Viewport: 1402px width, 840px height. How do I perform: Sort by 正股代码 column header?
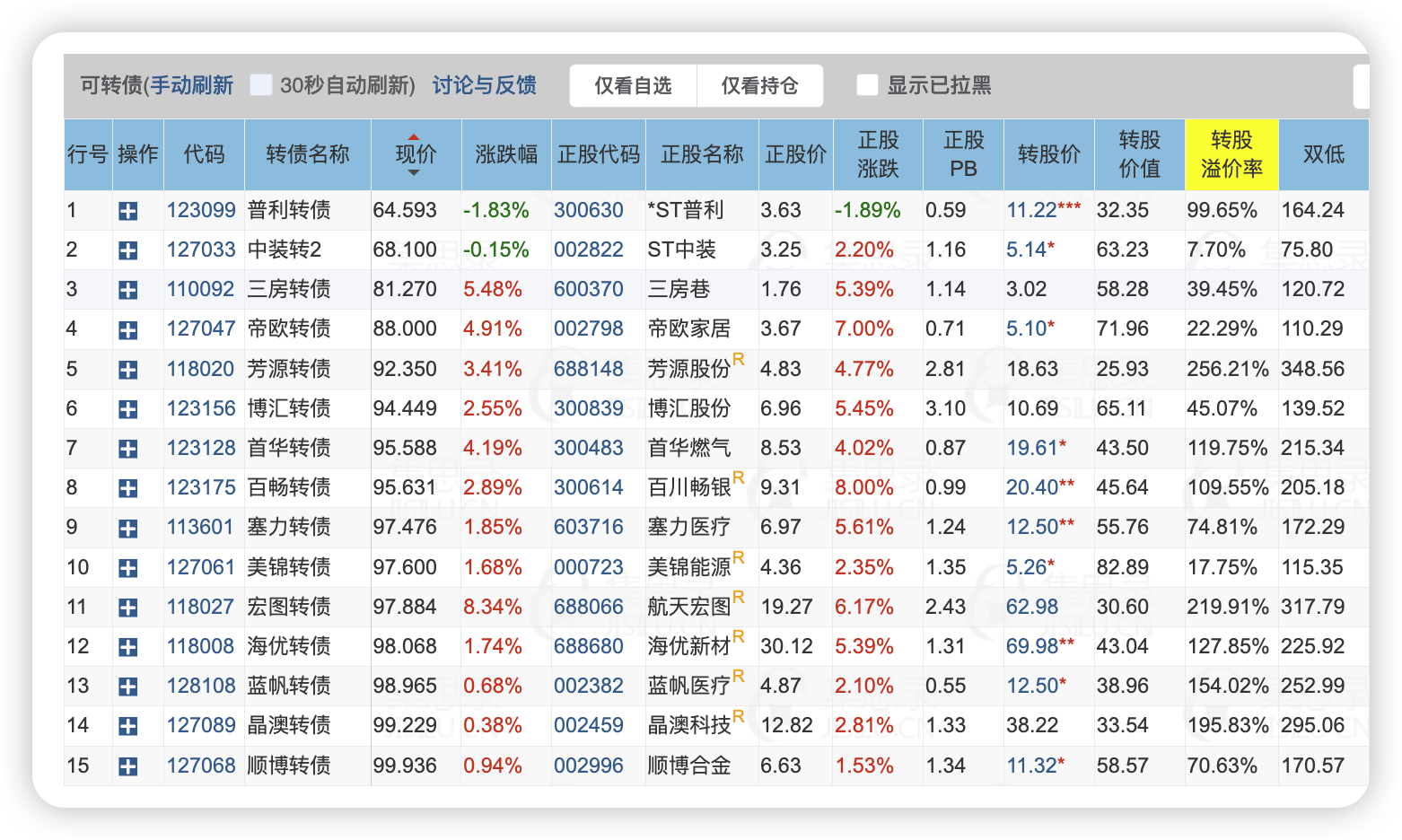[599, 154]
